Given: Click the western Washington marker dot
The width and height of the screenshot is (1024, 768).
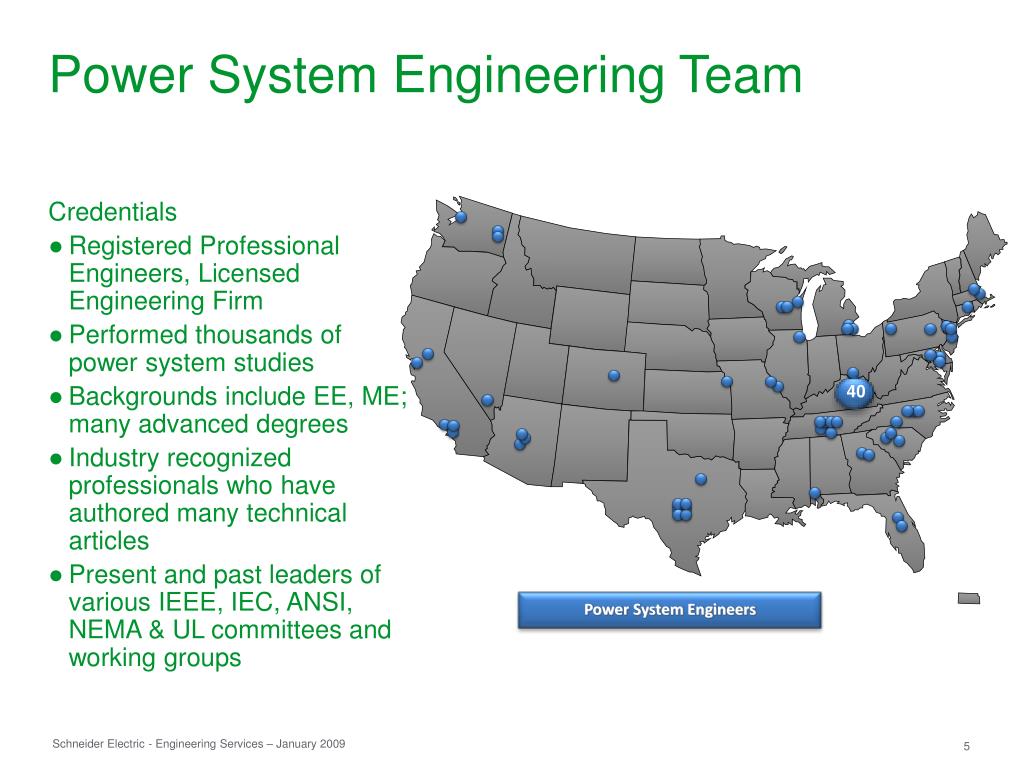Looking at the screenshot, I should coord(461,217).
